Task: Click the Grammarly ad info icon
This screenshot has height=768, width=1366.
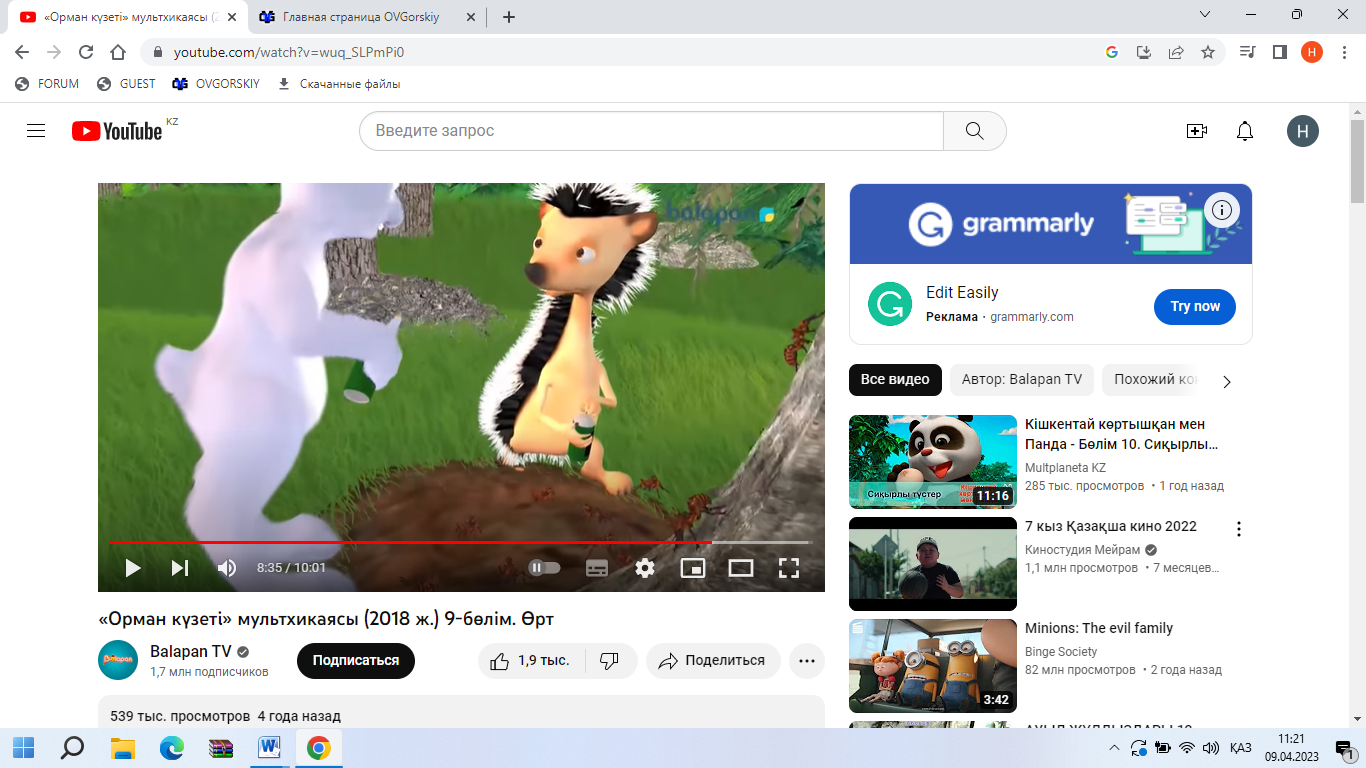Action: 1222,210
